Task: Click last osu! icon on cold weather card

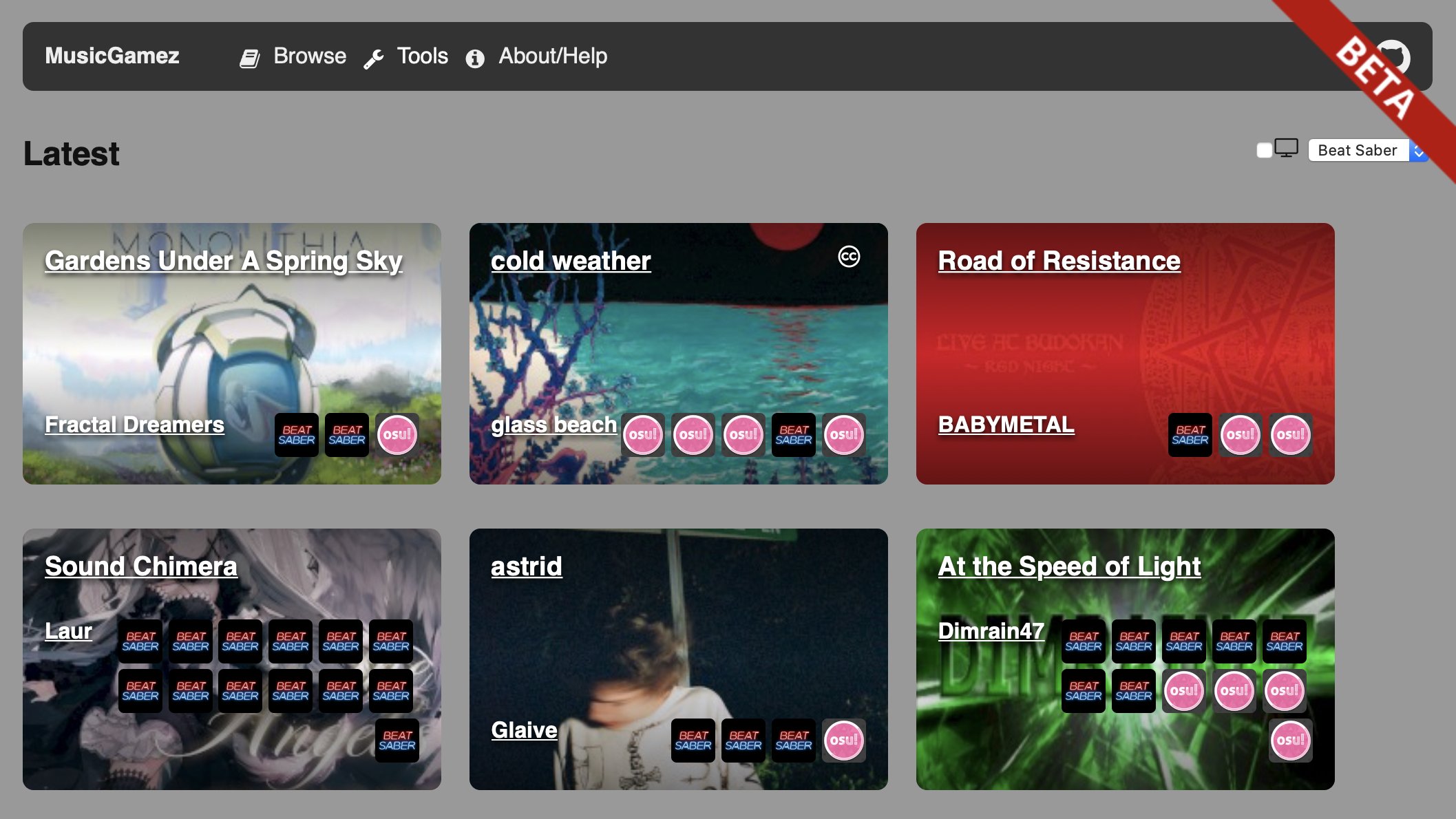Action: tap(844, 435)
